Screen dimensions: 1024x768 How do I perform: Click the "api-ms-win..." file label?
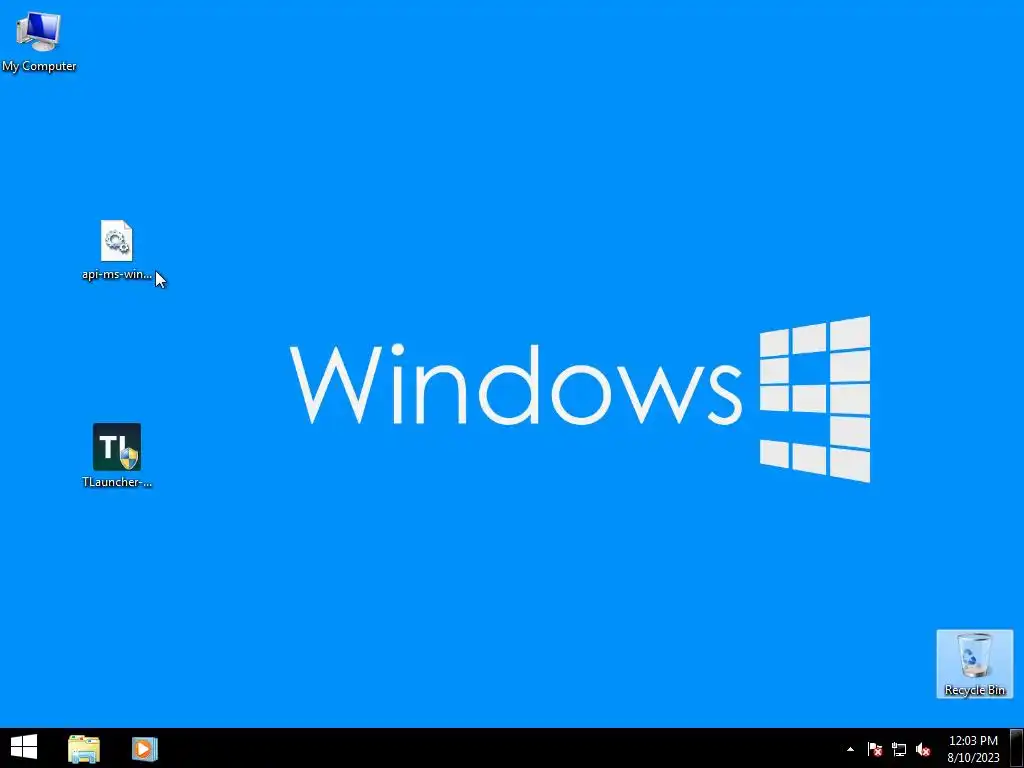point(117,274)
